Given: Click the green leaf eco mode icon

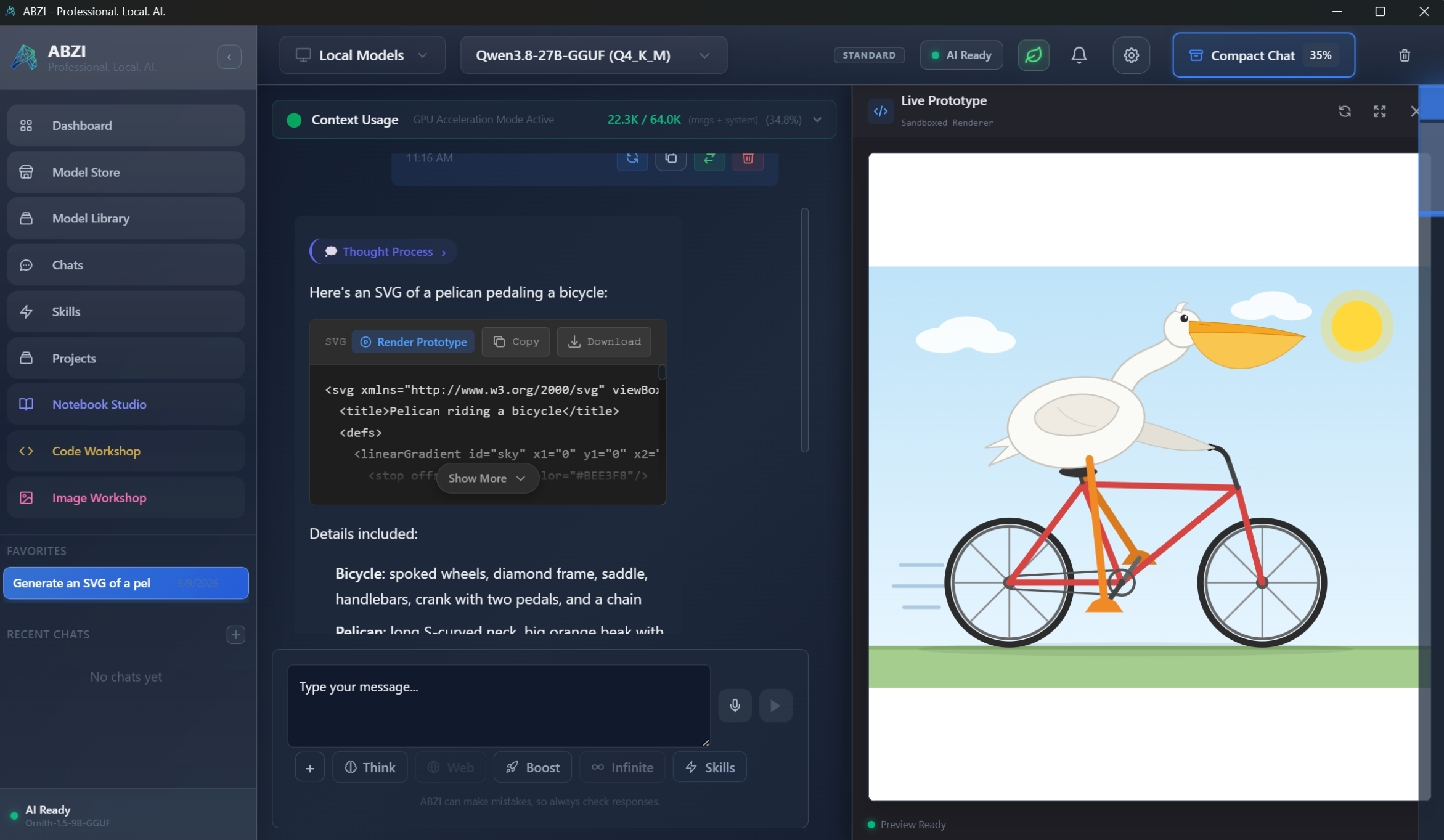Looking at the screenshot, I should 1034,55.
